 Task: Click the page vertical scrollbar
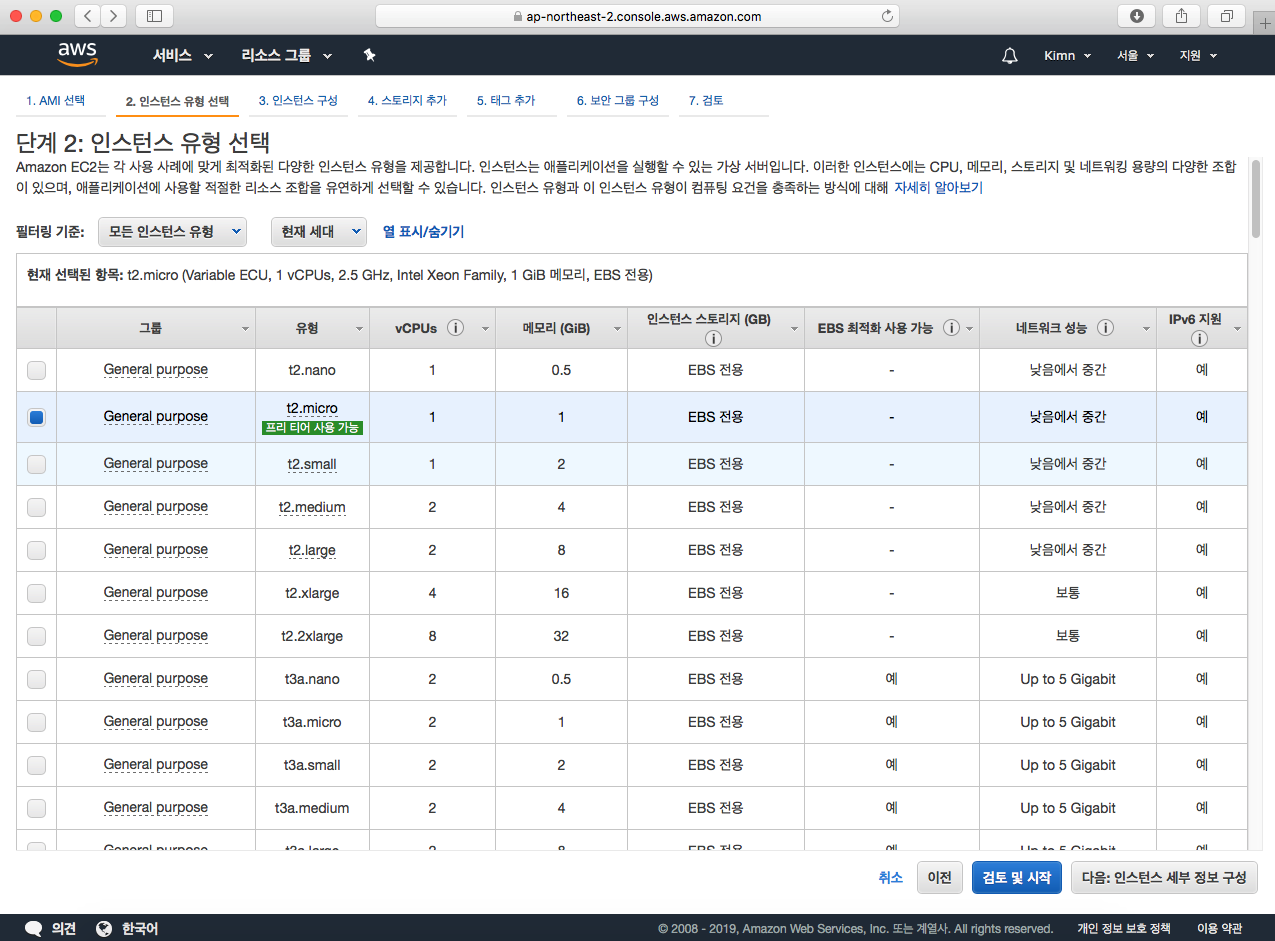pos(1255,197)
